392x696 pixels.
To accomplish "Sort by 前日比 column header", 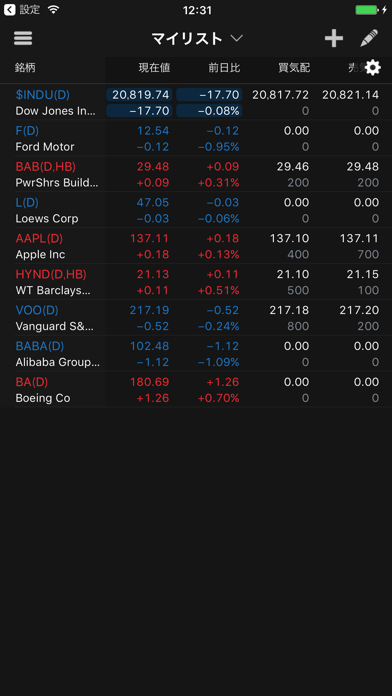I will click(224, 68).
